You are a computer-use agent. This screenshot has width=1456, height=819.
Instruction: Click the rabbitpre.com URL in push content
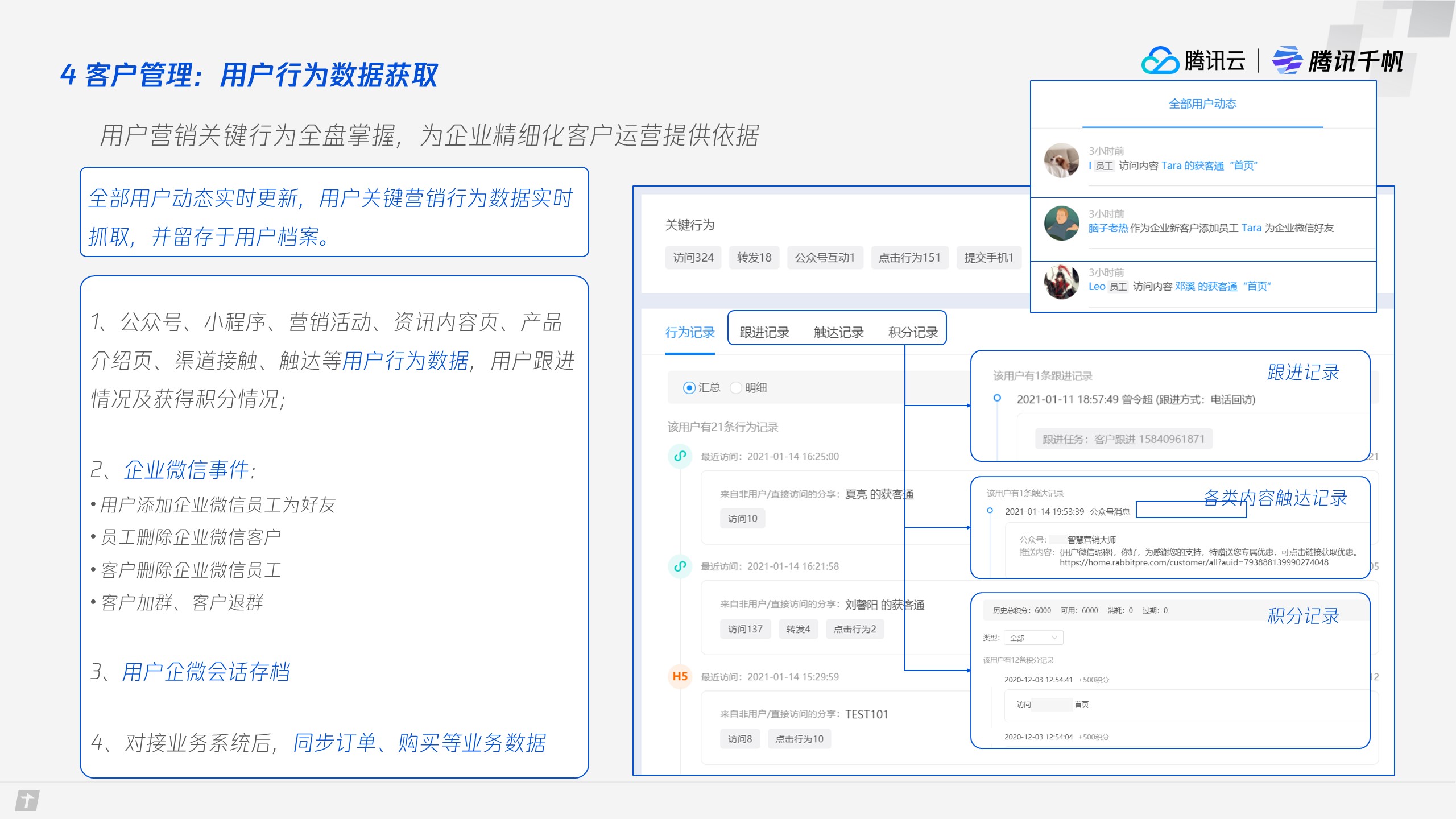1194,562
